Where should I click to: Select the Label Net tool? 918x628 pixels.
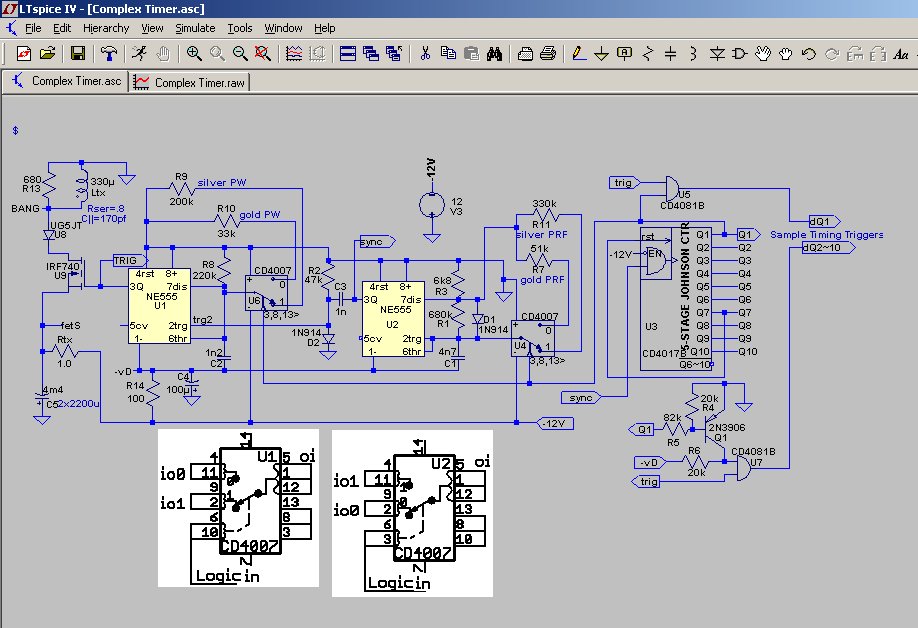click(x=625, y=54)
